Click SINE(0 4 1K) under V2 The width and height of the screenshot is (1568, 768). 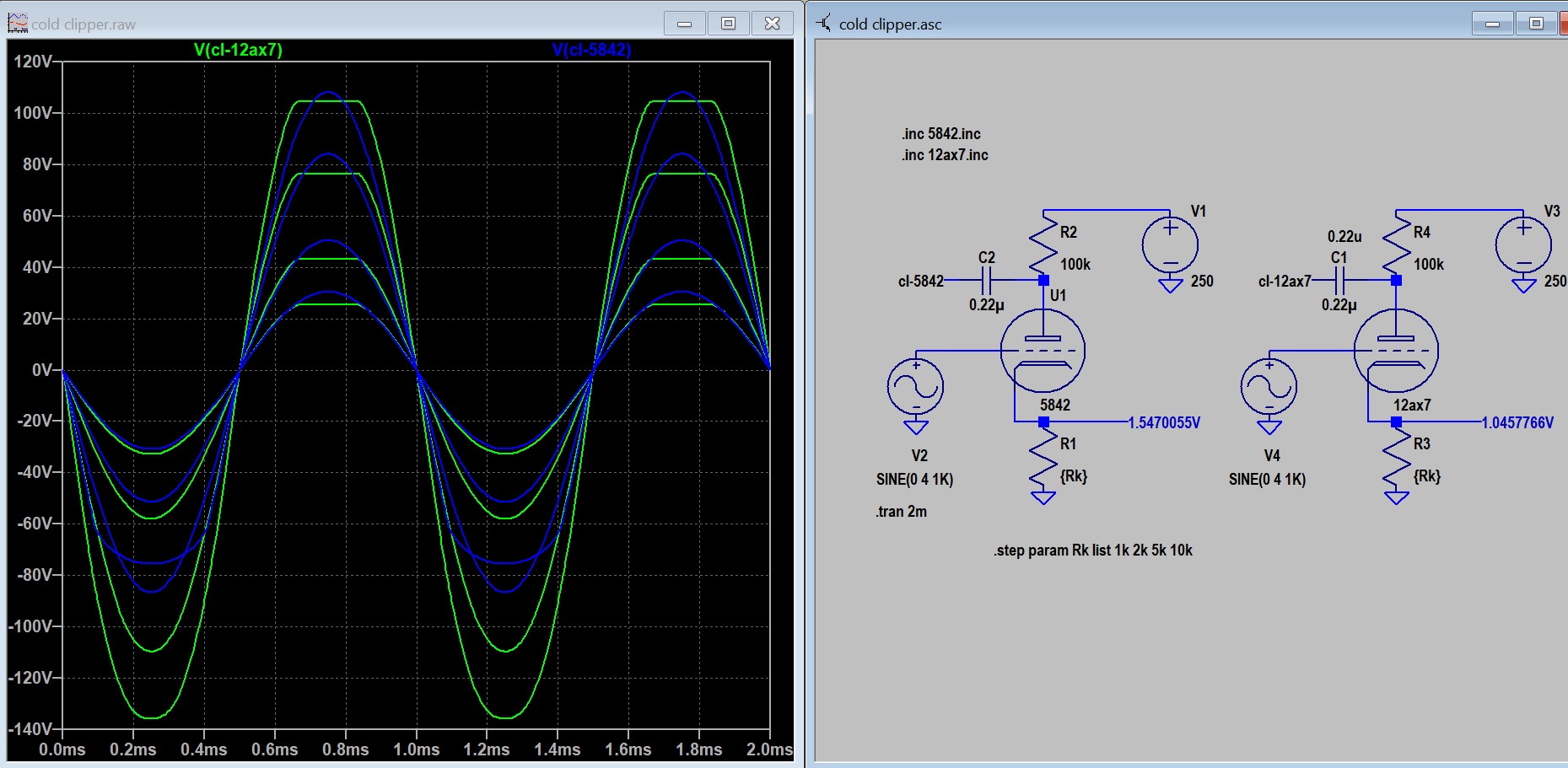914,480
